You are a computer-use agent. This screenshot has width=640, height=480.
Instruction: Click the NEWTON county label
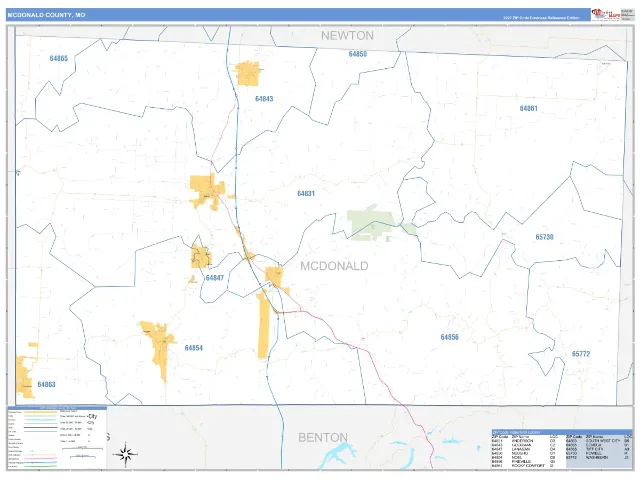(347, 36)
